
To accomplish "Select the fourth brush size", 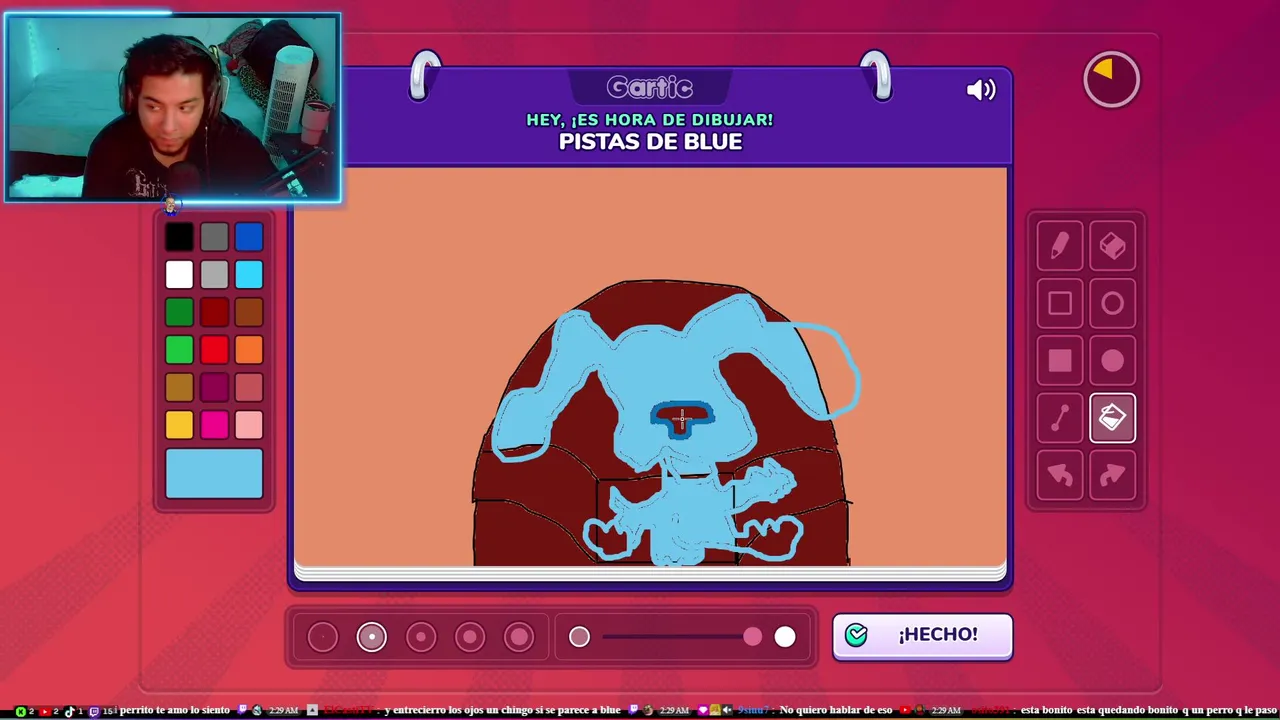I will coord(470,637).
